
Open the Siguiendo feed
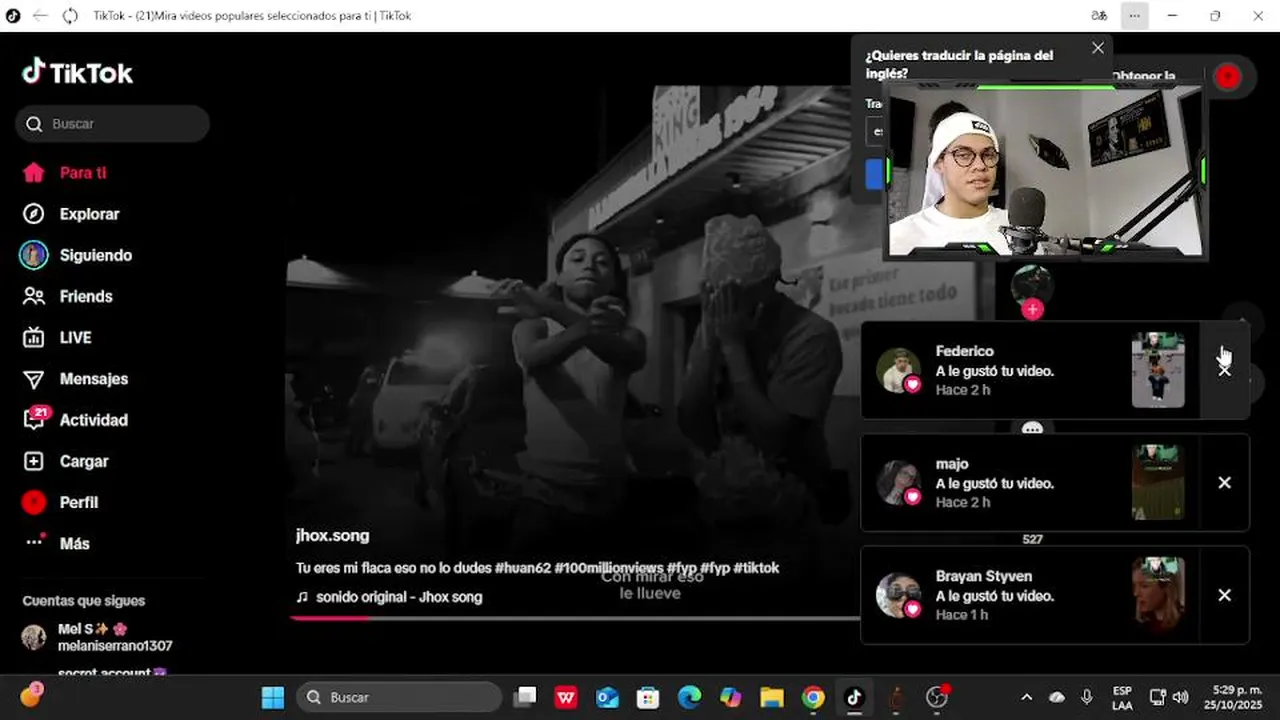click(77, 255)
